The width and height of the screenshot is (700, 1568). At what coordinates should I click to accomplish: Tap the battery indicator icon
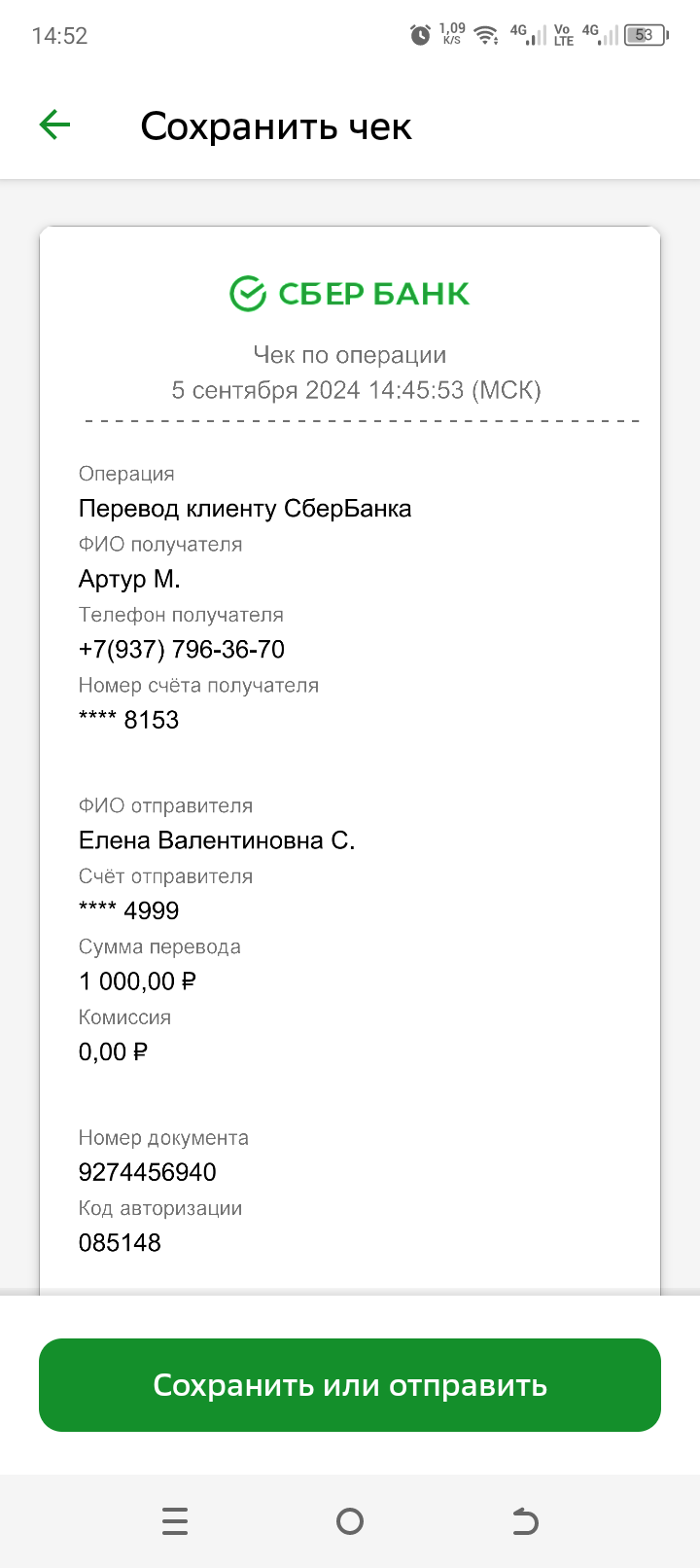[x=647, y=35]
